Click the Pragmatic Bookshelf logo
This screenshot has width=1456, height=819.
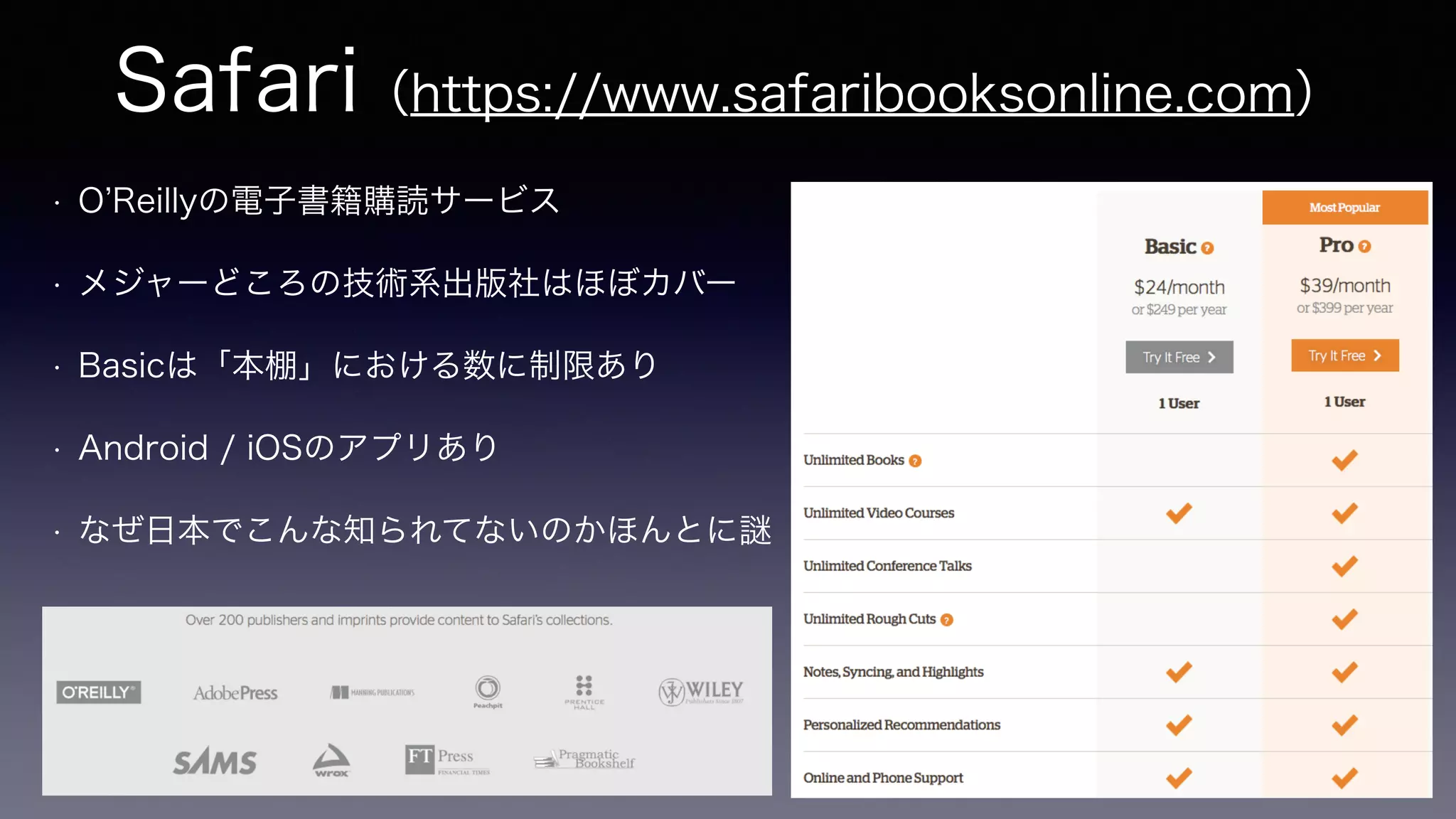(584, 759)
